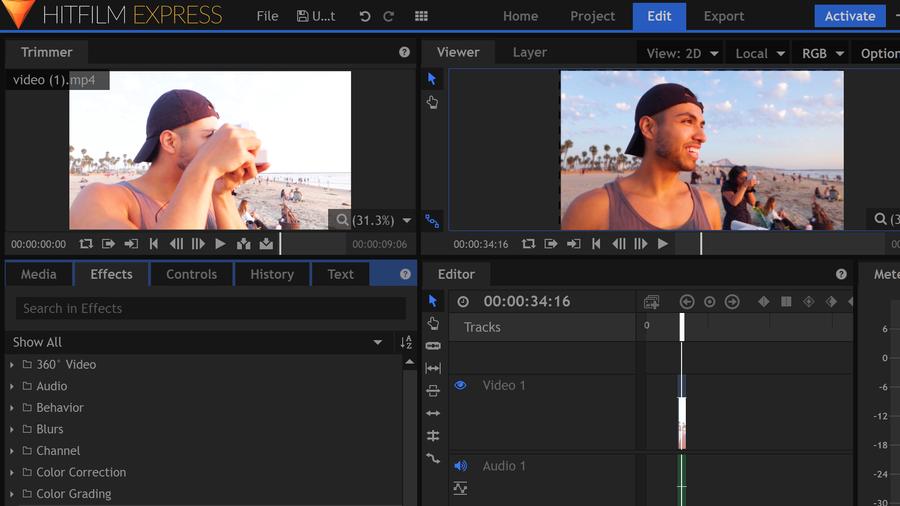Select the Editor hand tool

[433, 323]
